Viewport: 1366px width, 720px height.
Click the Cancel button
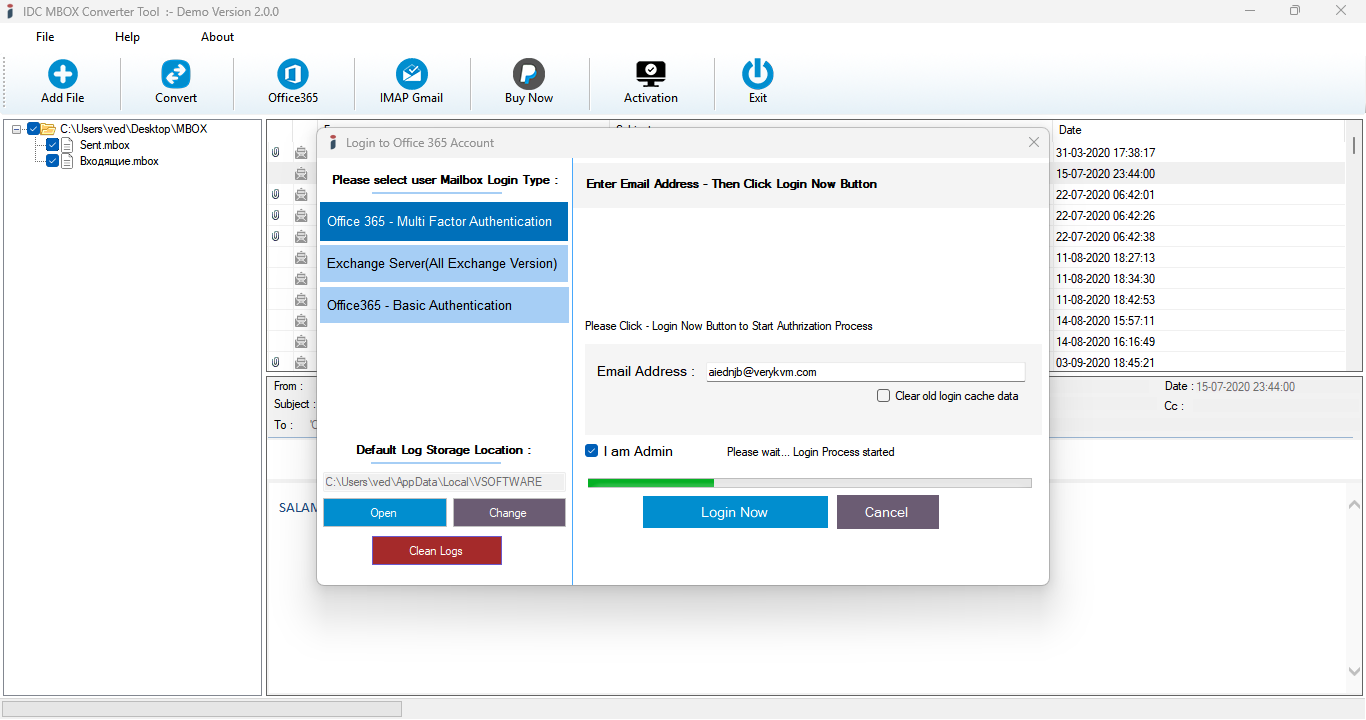click(887, 512)
